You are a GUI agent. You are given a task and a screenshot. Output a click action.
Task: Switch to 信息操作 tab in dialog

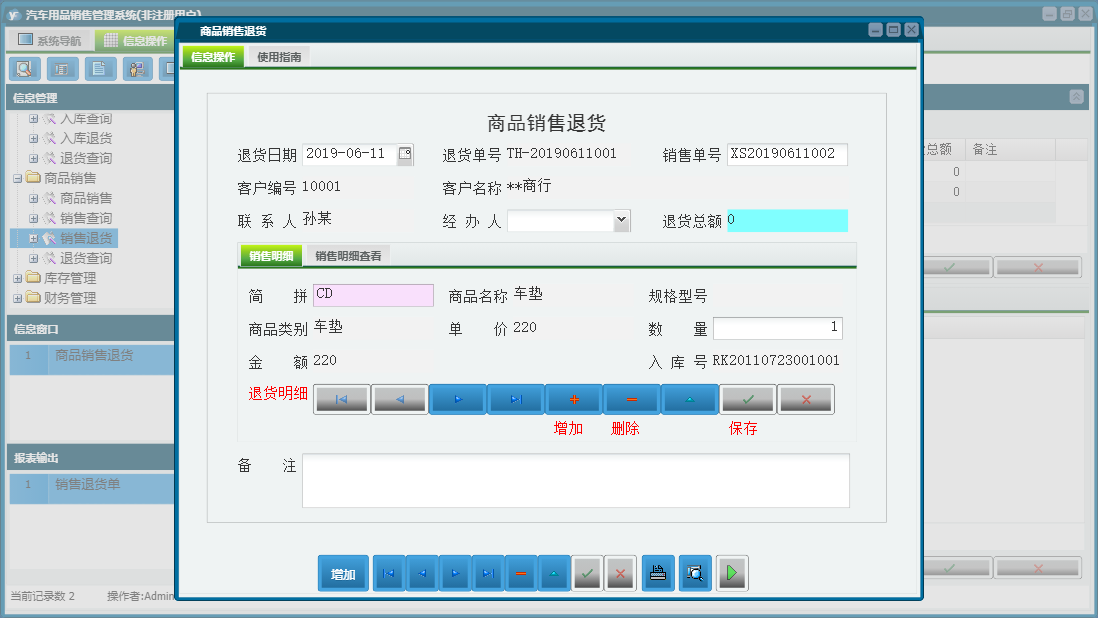tap(213, 57)
